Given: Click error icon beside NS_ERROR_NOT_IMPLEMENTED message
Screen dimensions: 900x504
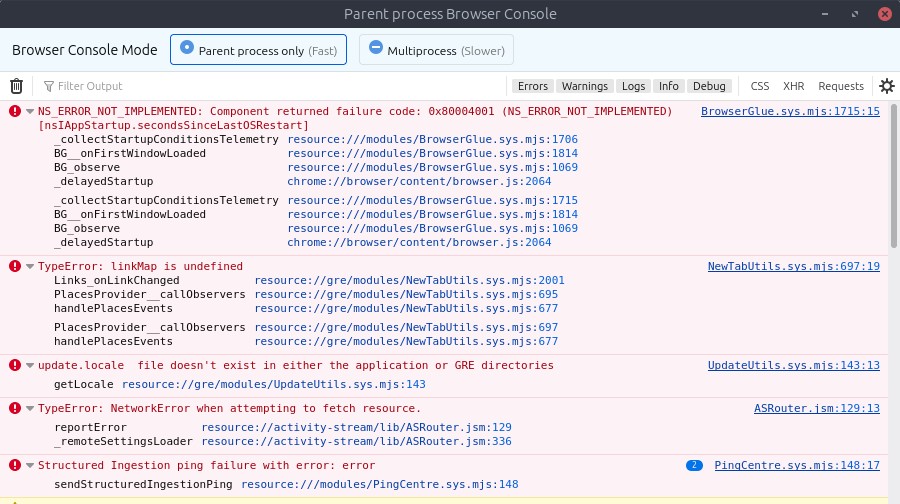Looking at the screenshot, I should (15, 111).
